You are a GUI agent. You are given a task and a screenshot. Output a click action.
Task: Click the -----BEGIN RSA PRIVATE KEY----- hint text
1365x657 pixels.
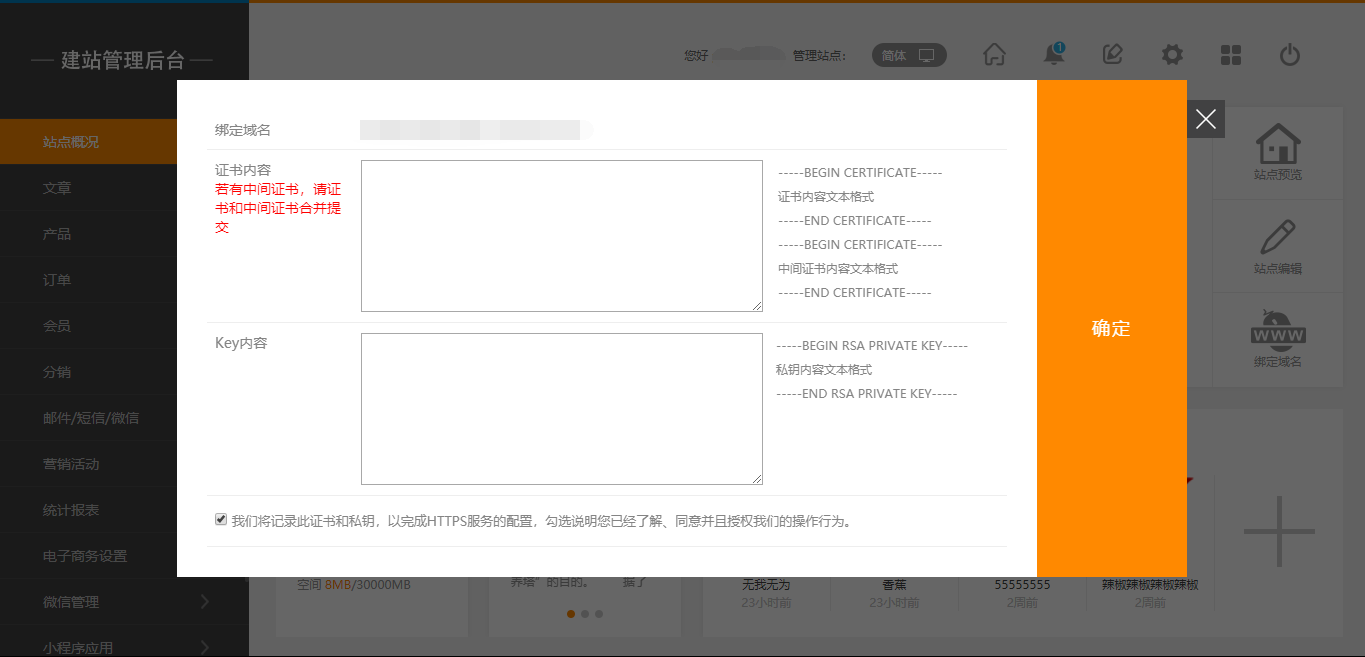click(x=872, y=346)
